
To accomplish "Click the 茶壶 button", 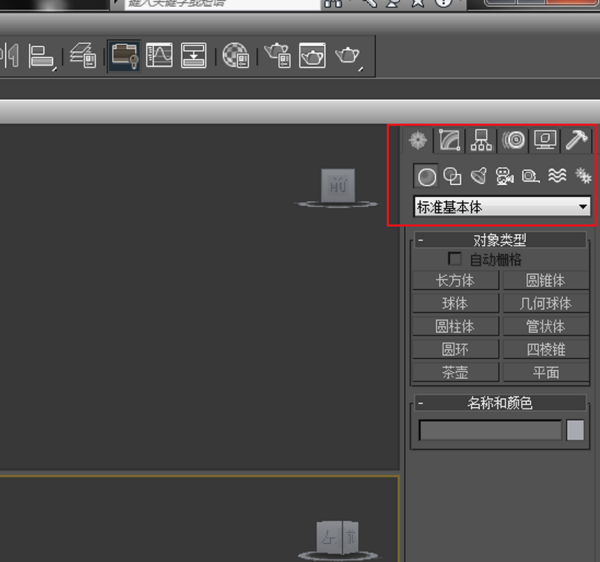I will pyautogui.click(x=455, y=372).
